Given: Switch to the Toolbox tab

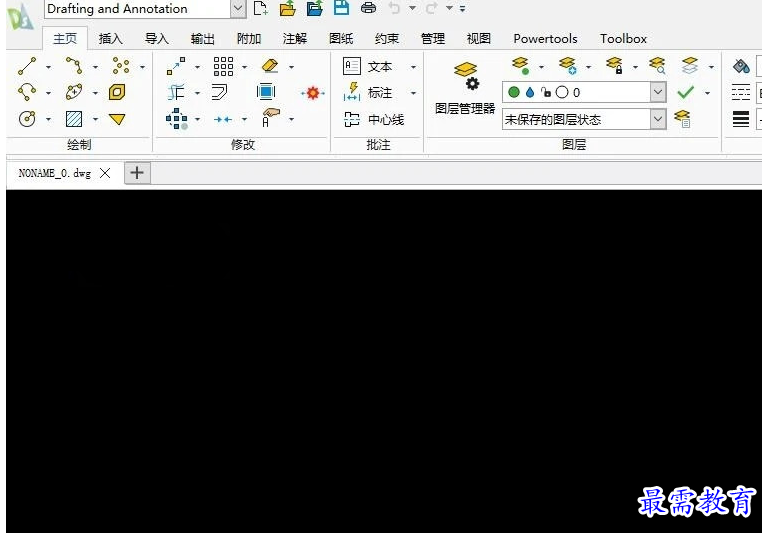Looking at the screenshot, I should 623,38.
